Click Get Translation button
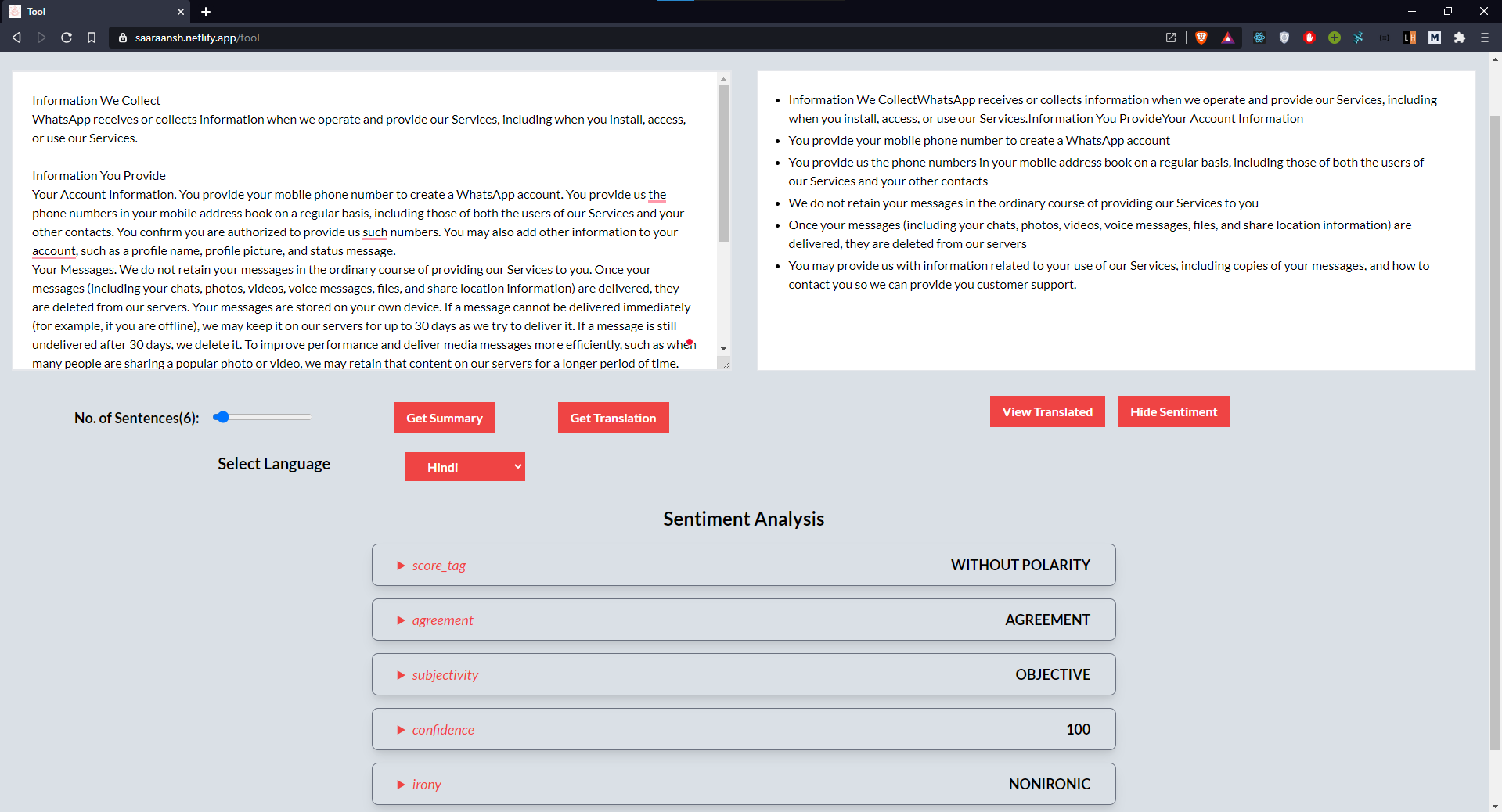Screen dimensions: 1502x812 pos(614,418)
